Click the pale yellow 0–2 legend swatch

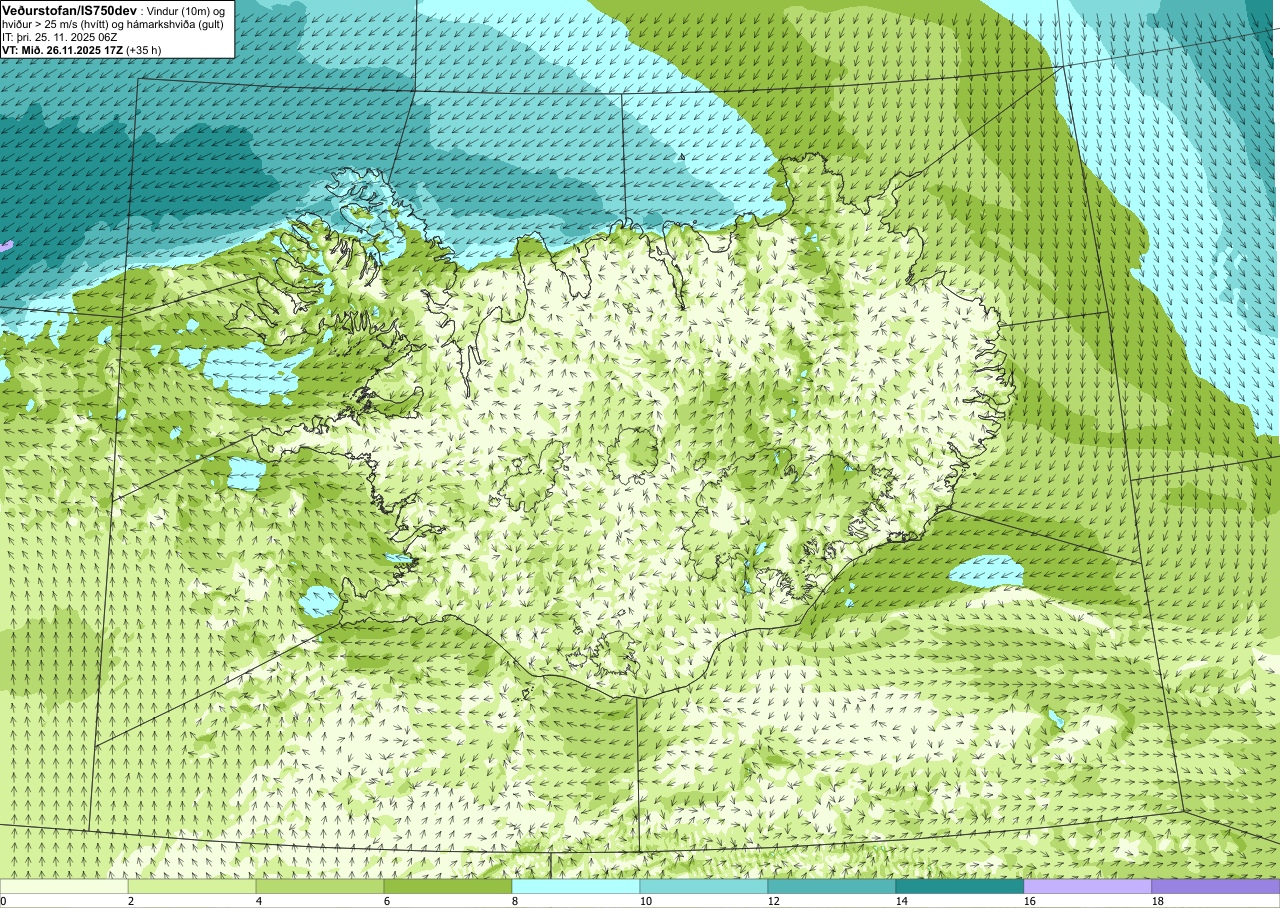click(x=64, y=886)
